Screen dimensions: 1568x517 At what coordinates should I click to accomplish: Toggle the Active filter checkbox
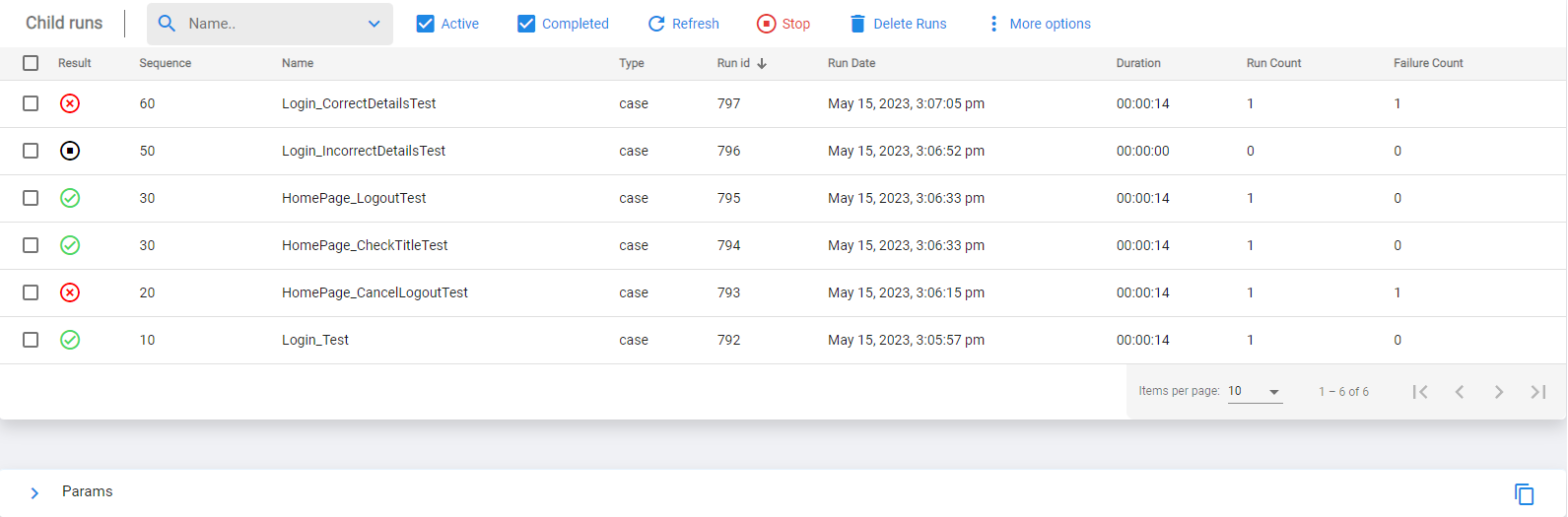[x=426, y=24]
